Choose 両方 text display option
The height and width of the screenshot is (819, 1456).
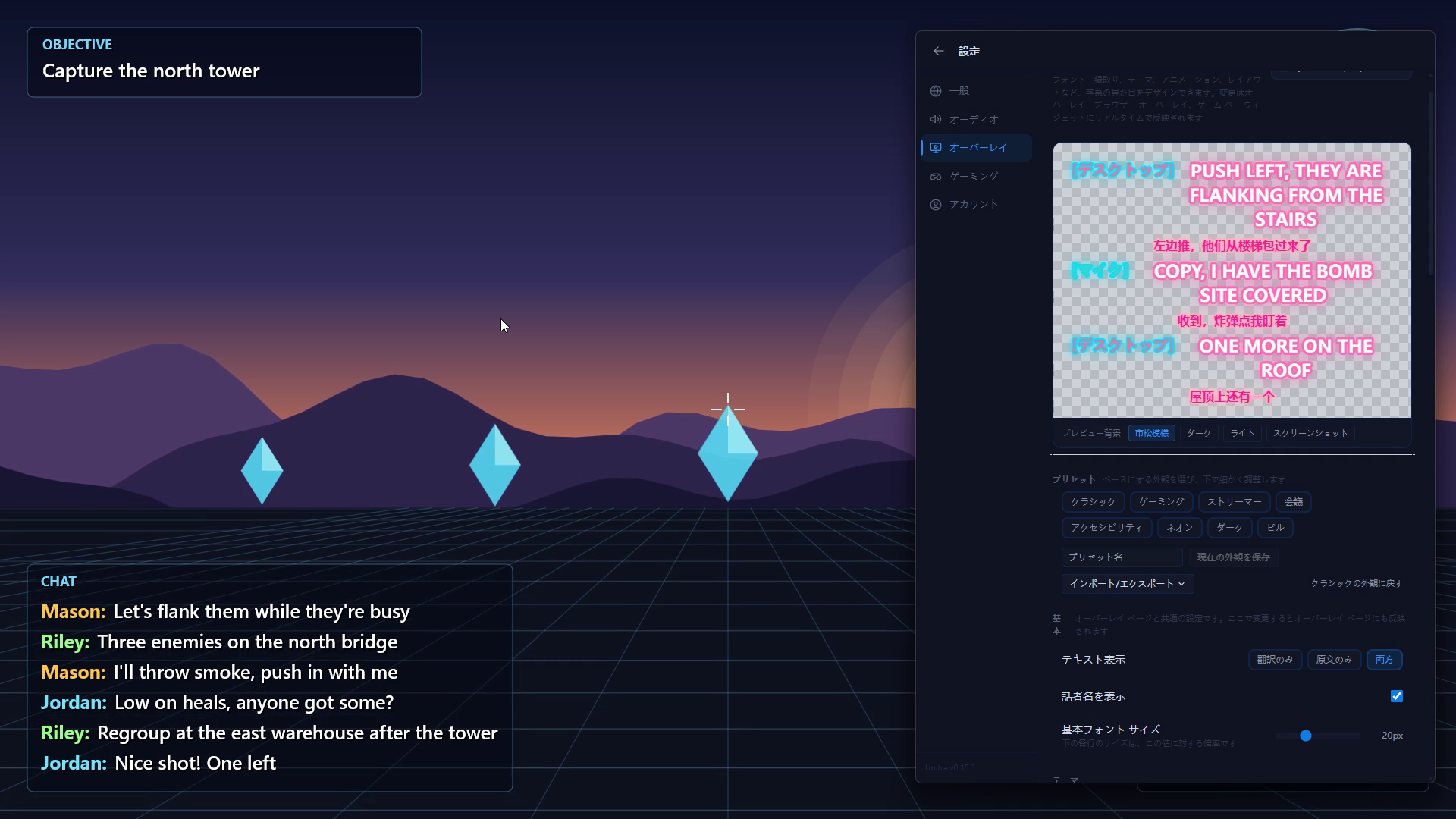pos(1384,660)
